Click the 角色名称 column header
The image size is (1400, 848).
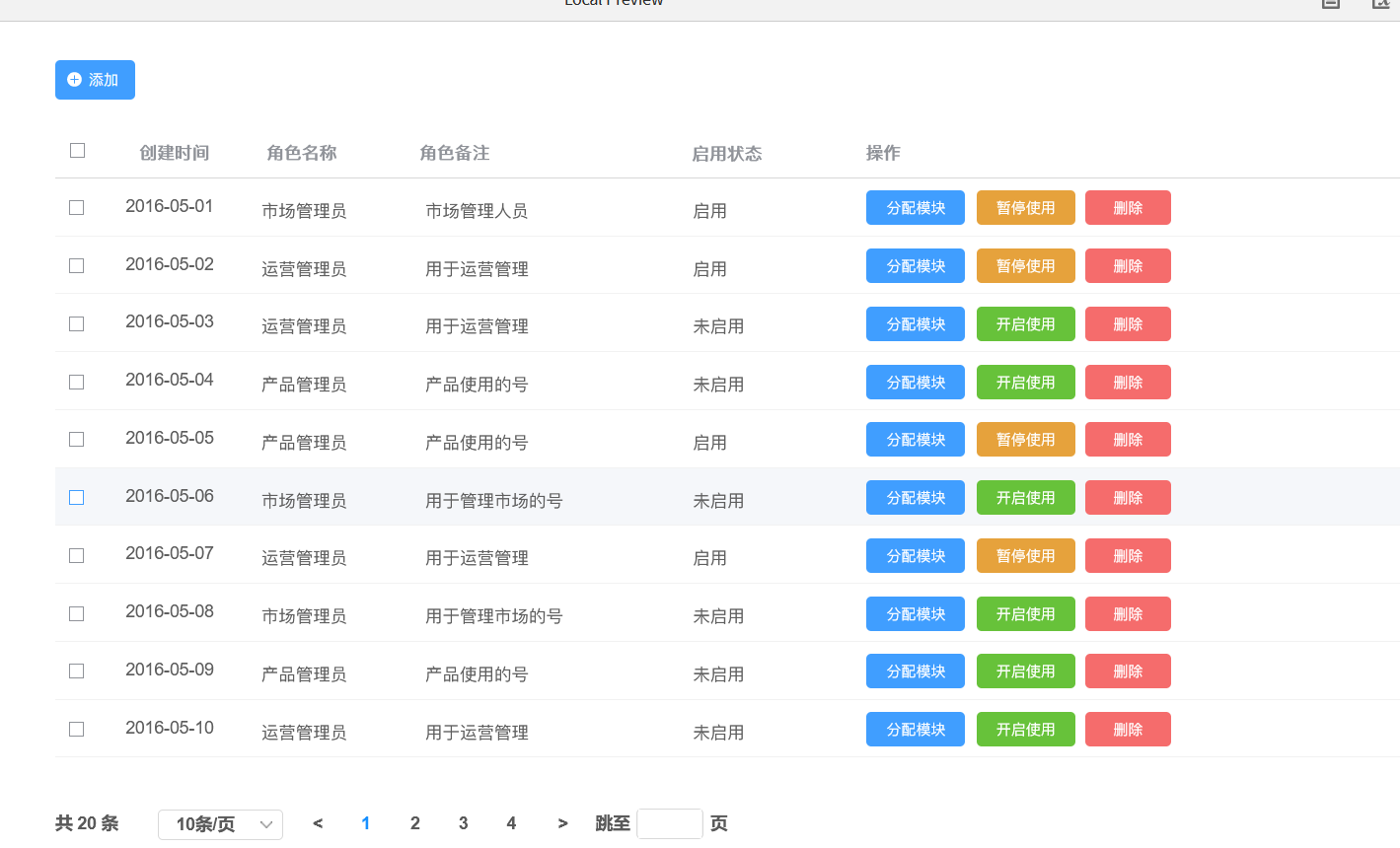[x=302, y=153]
